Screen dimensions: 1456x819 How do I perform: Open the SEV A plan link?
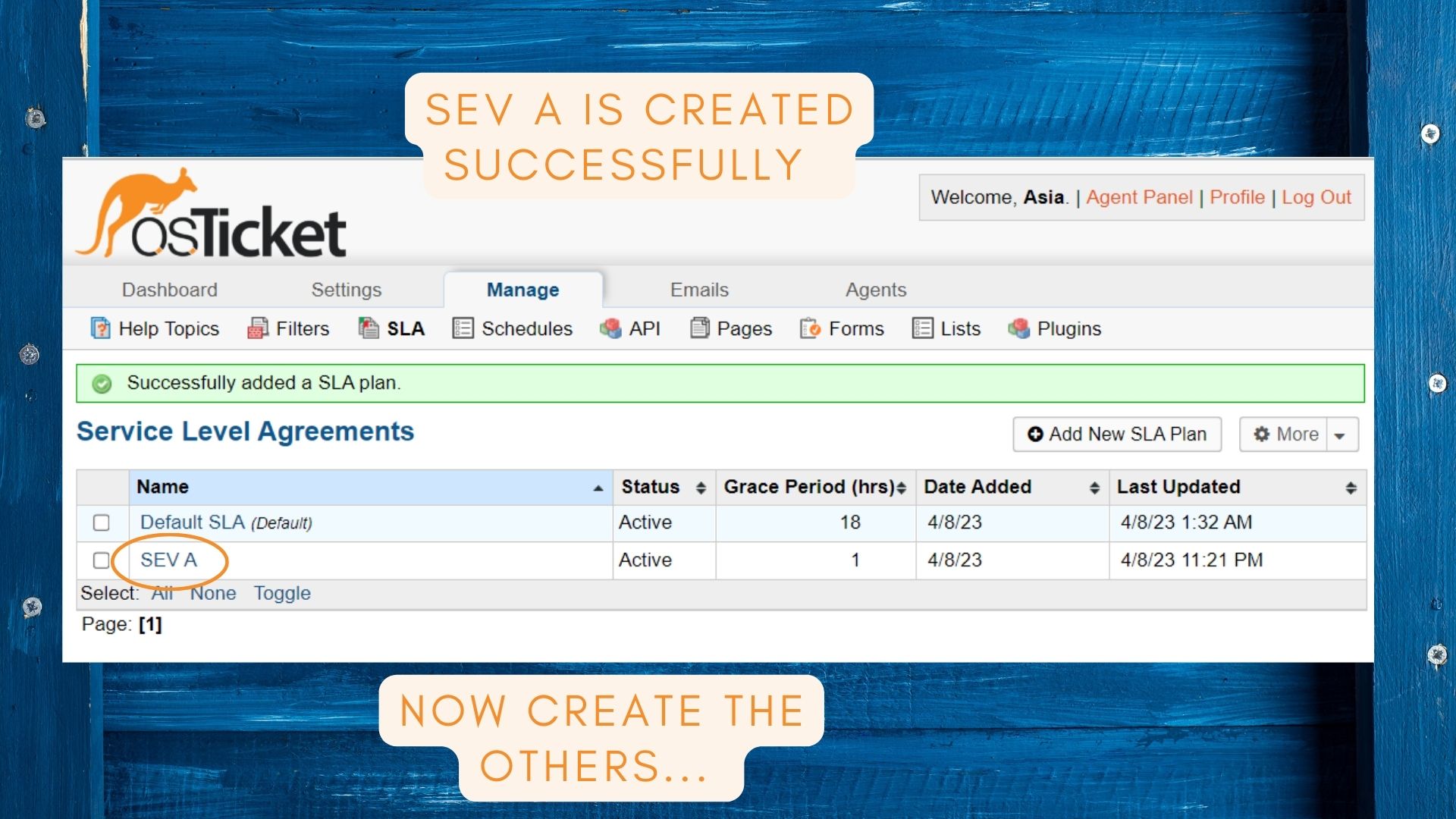[168, 560]
